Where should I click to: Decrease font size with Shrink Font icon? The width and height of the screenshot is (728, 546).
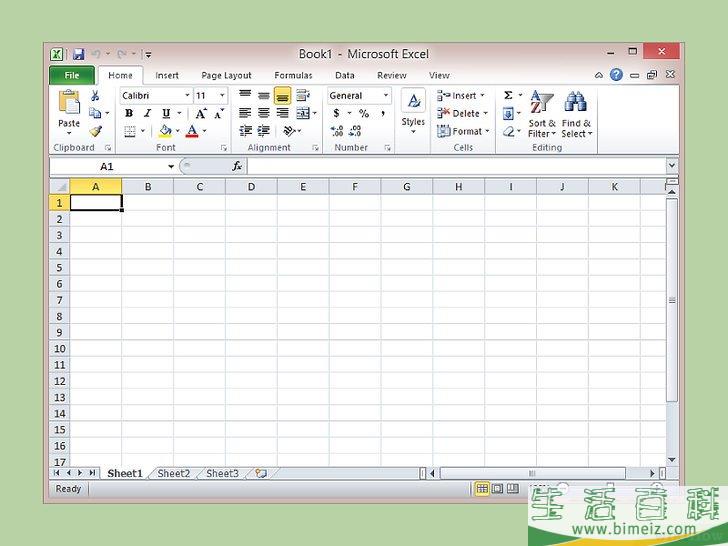pos(219,113)
